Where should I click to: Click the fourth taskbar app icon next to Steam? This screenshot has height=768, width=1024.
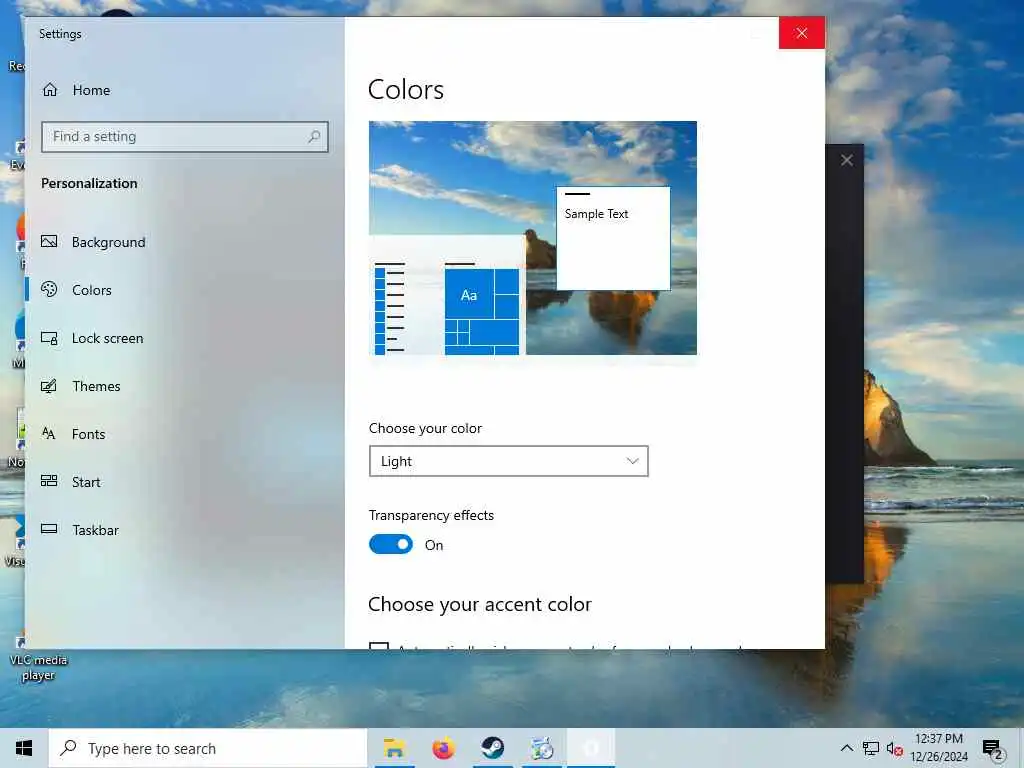(541, 748)
